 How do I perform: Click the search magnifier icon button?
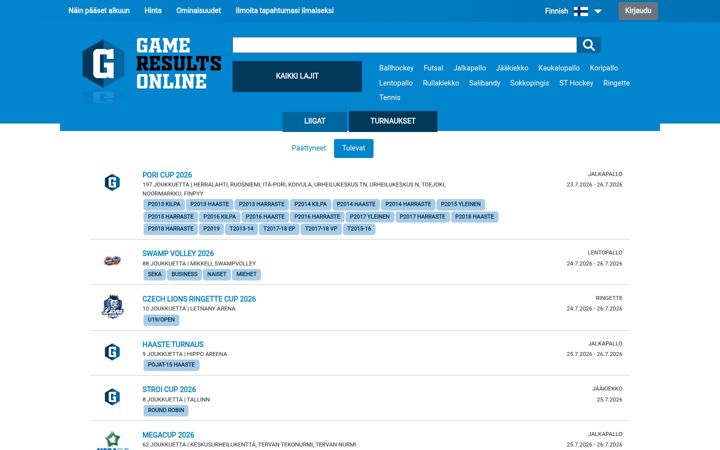[x=589, y=45]
